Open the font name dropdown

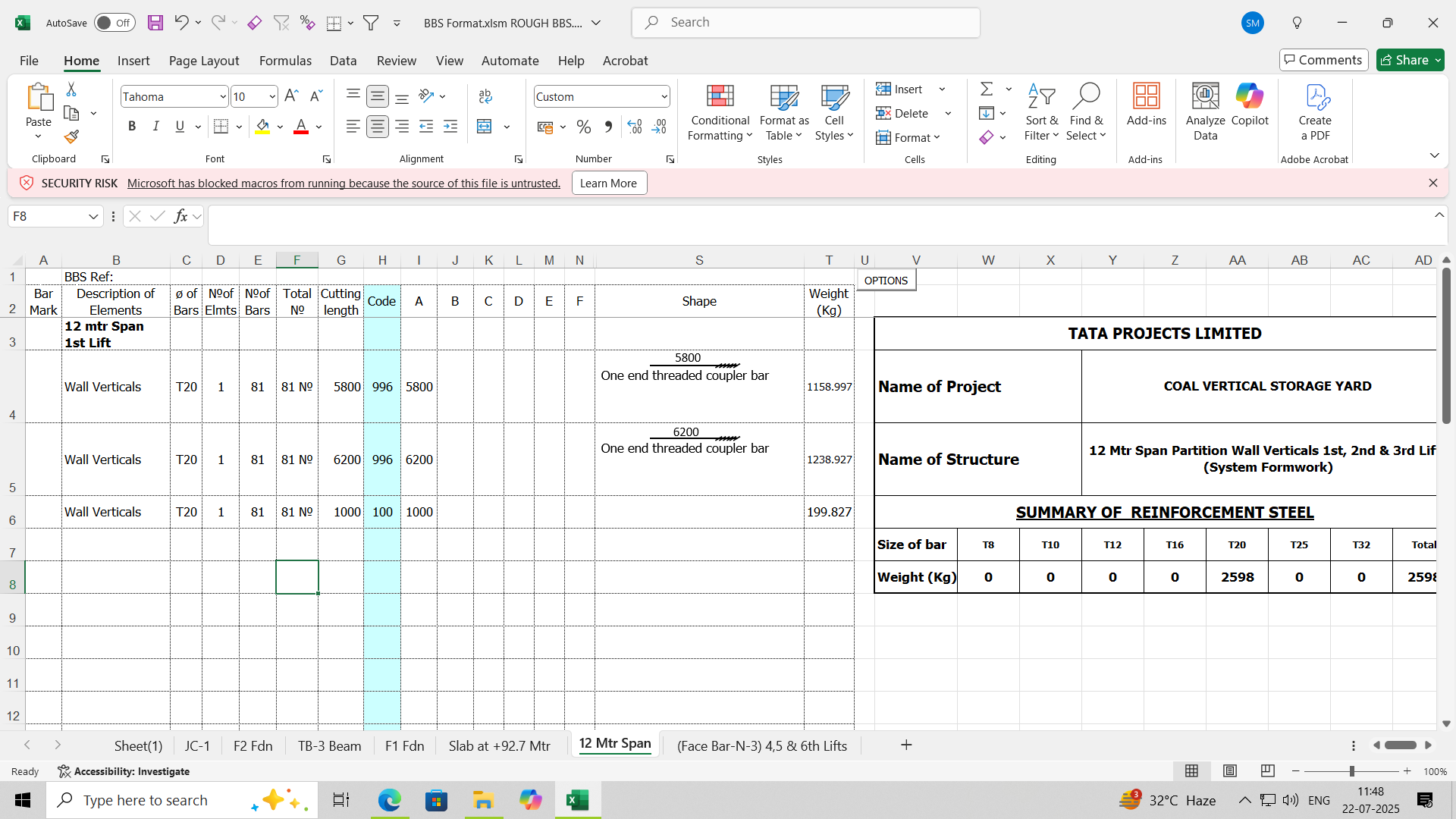pyautogui.click(x=222, y=96)
